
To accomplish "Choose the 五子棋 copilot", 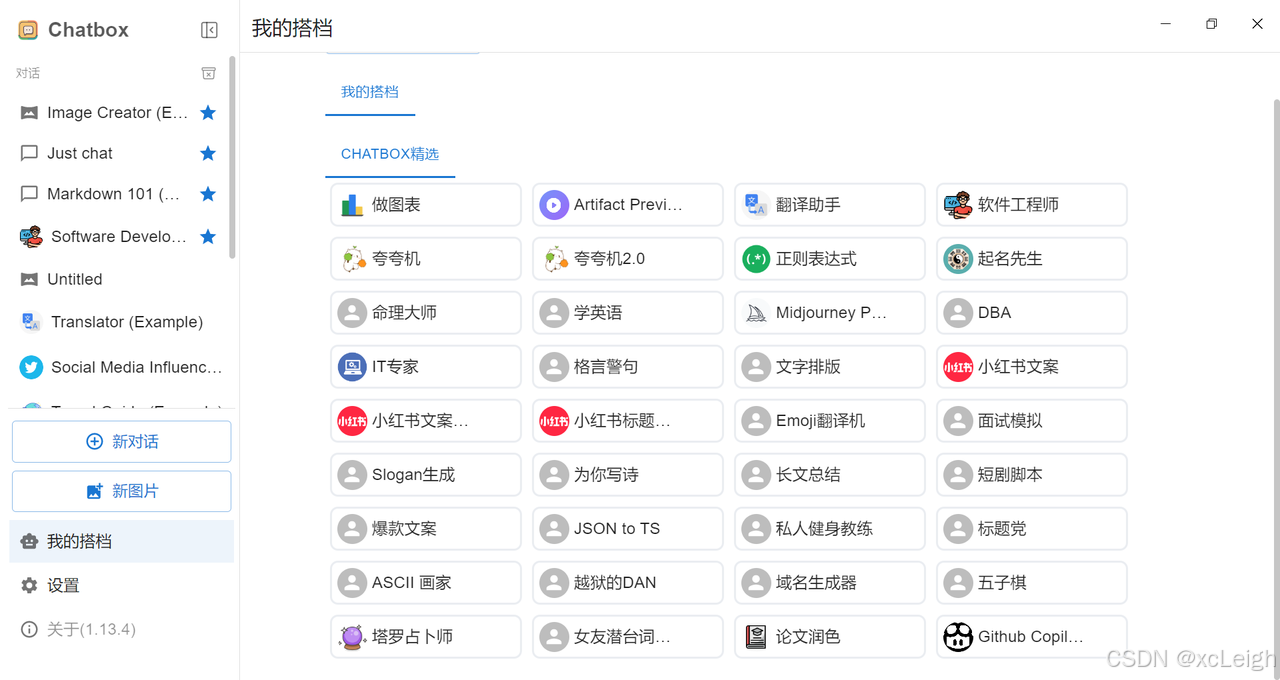I will [1032, 583].
